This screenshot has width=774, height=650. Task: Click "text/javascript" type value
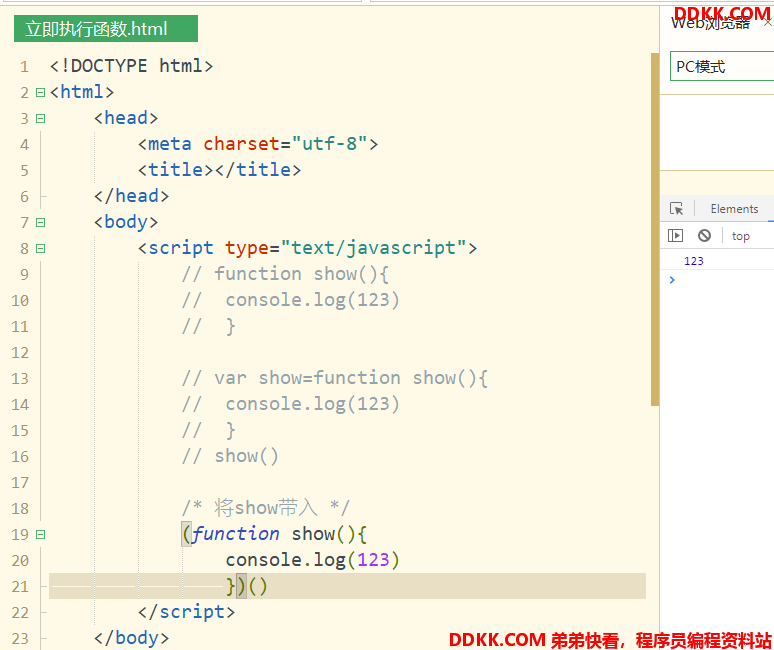[x=373, y=248]
